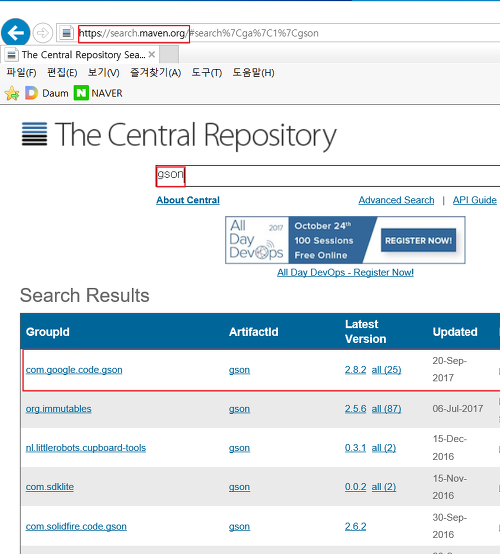Image resolution: width=500 pixels, height=554 pixels.
Task: Click the Latest Version column header
Action: (365, 331)
